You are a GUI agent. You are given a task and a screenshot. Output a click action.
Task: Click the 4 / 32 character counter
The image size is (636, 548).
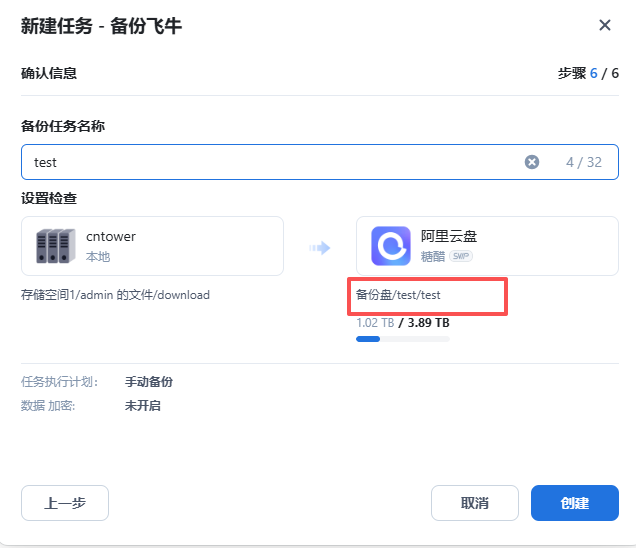point(583,162)
